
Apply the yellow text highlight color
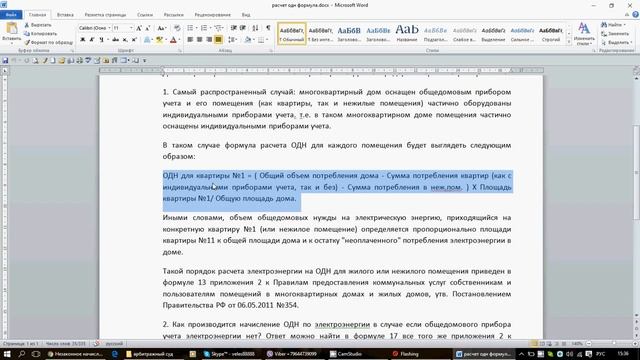(x=159, y=40)
